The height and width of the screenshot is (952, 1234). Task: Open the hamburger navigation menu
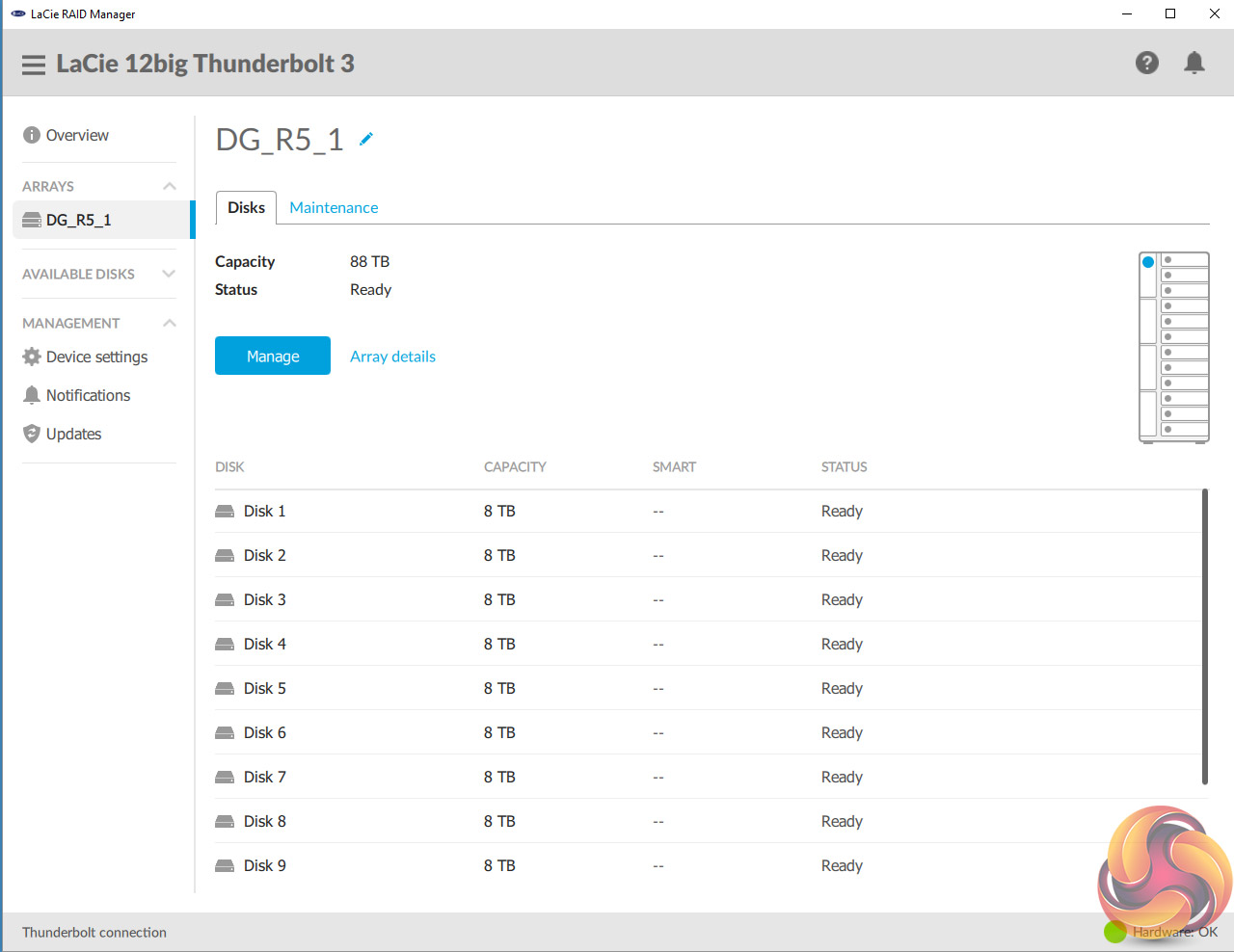[x=34, y=65]
